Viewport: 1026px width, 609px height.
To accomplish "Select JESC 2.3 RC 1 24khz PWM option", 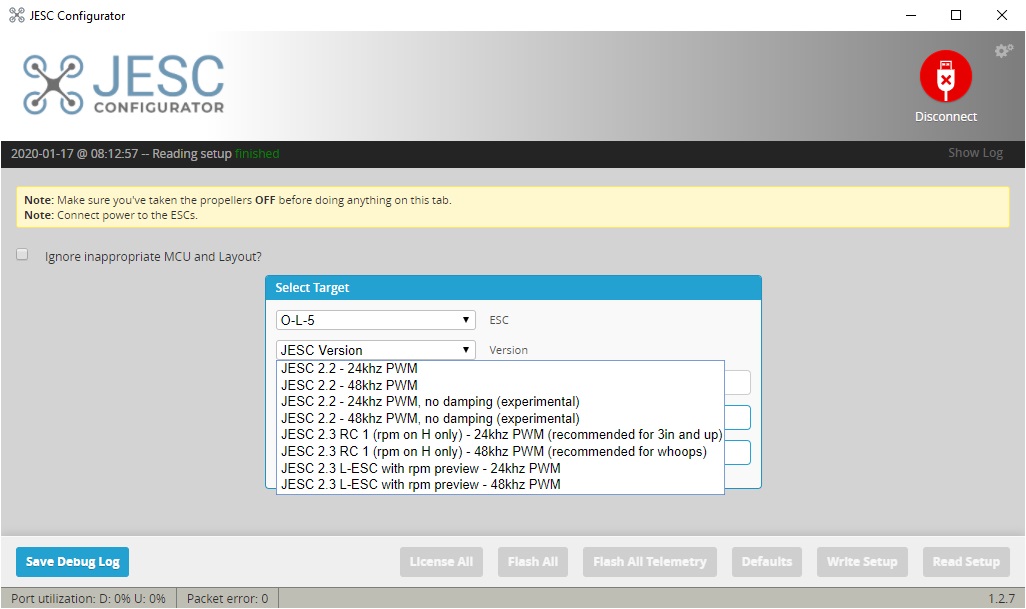I will (x=500, y=435).
